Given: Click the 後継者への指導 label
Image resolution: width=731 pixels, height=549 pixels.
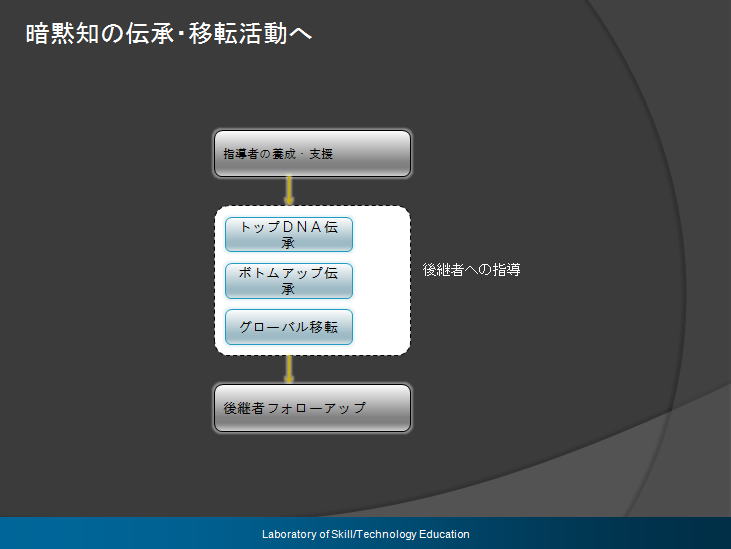Looking at the screenshot, I should 471,269.
